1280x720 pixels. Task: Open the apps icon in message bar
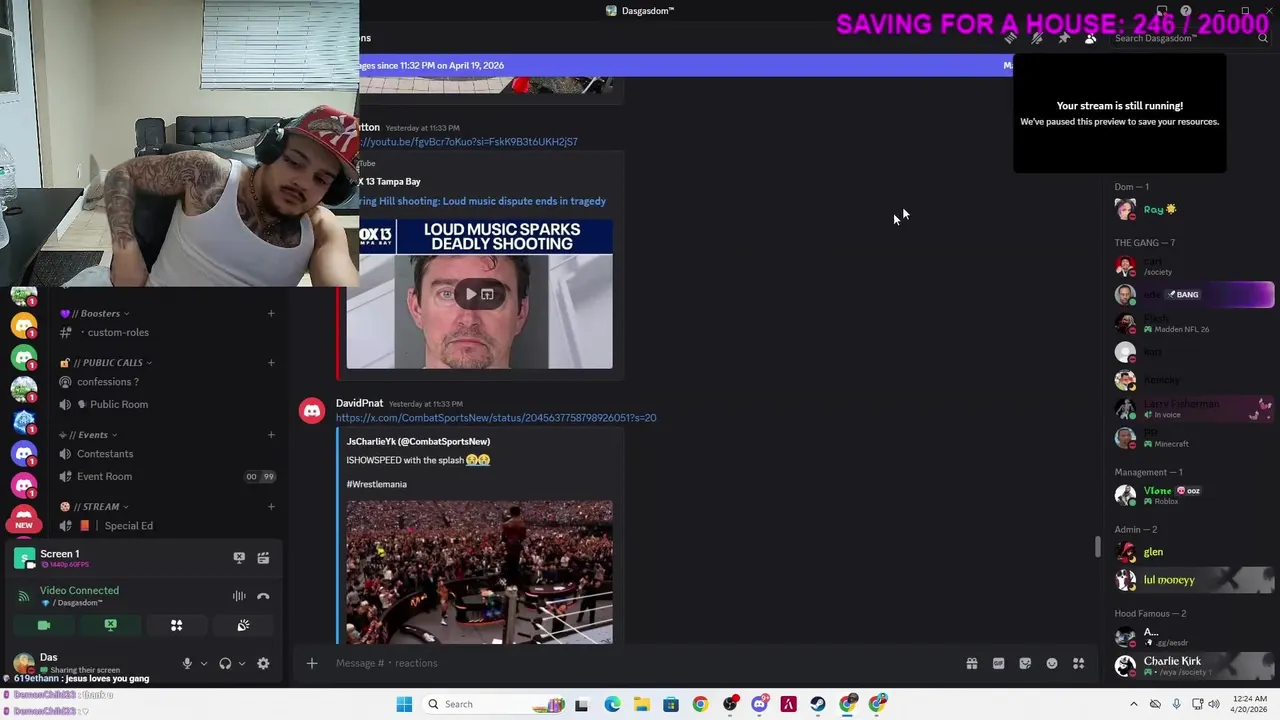coord(1079,663)
